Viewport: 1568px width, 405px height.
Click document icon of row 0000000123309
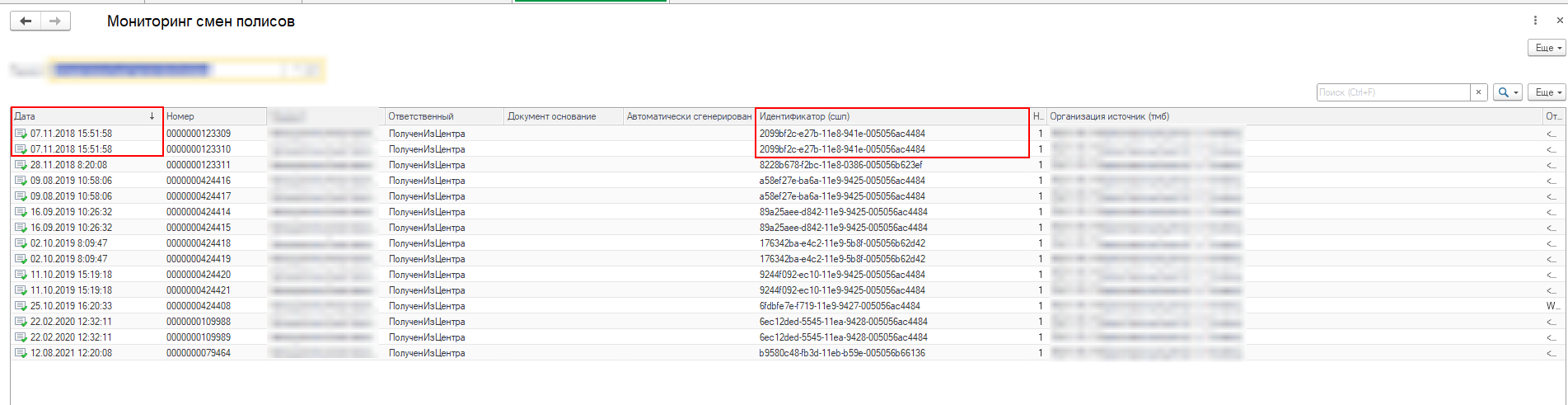pyautogui.click(x=21, y=134)
